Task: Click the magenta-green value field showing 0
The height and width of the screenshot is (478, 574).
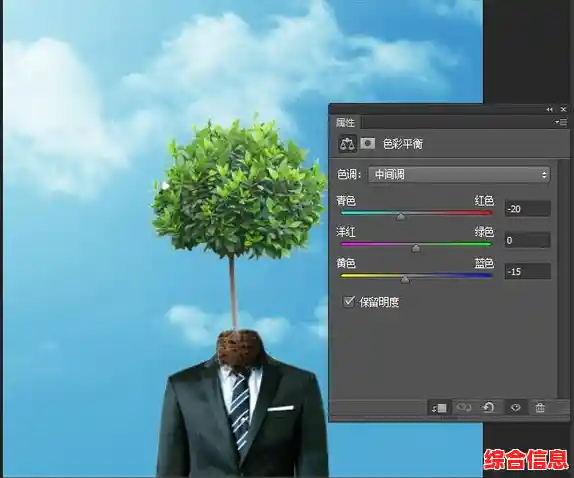Action: [528, 240]
